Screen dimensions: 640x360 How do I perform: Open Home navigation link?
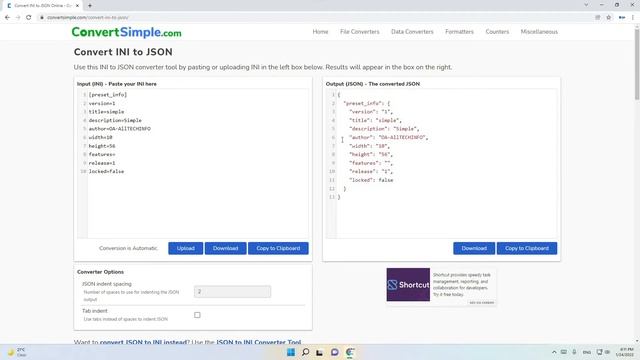tap(320, 32)
